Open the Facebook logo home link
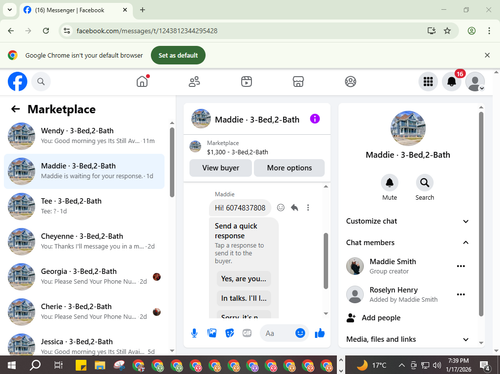 (17, 81)
